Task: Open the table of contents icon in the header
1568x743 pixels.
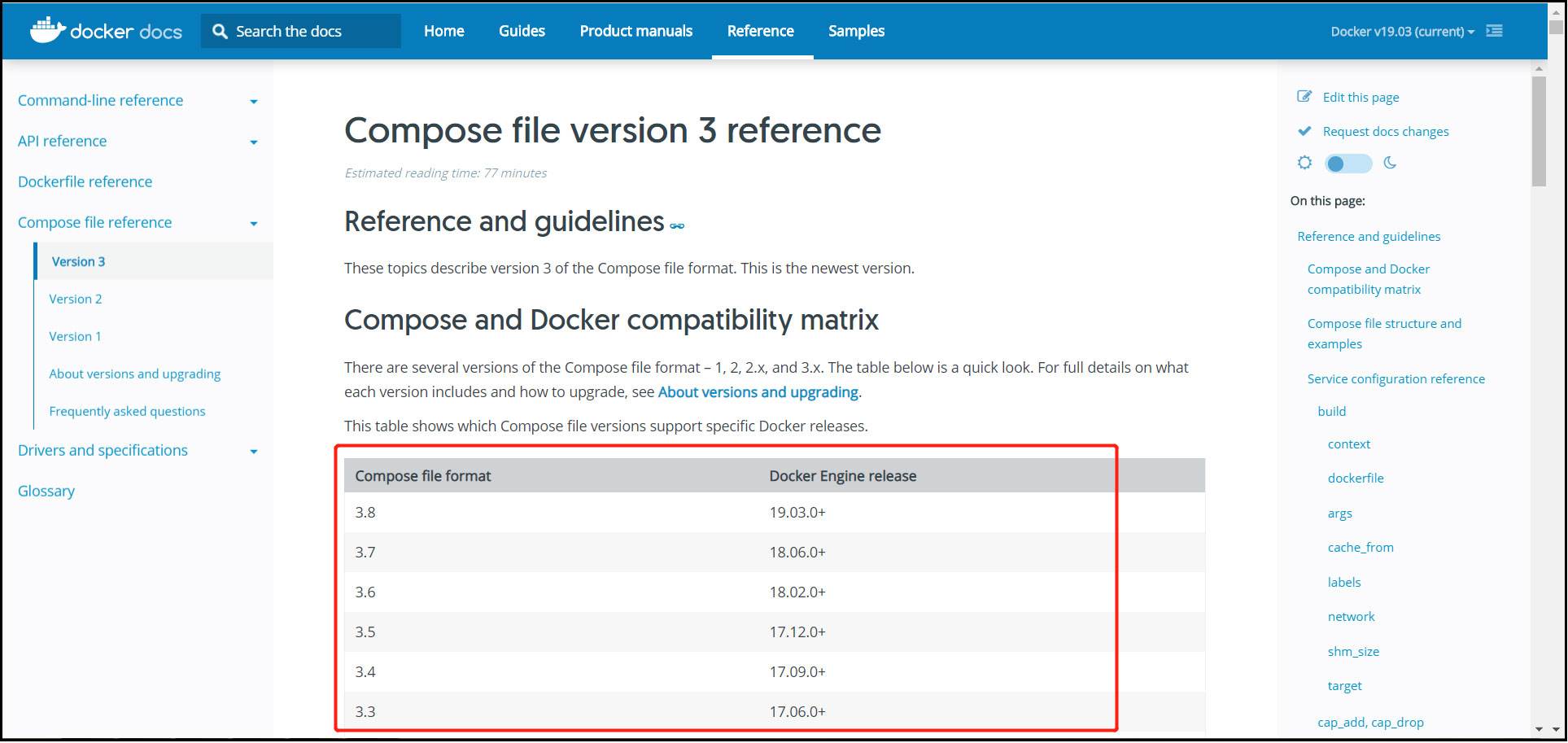Action: point(1494,30)
